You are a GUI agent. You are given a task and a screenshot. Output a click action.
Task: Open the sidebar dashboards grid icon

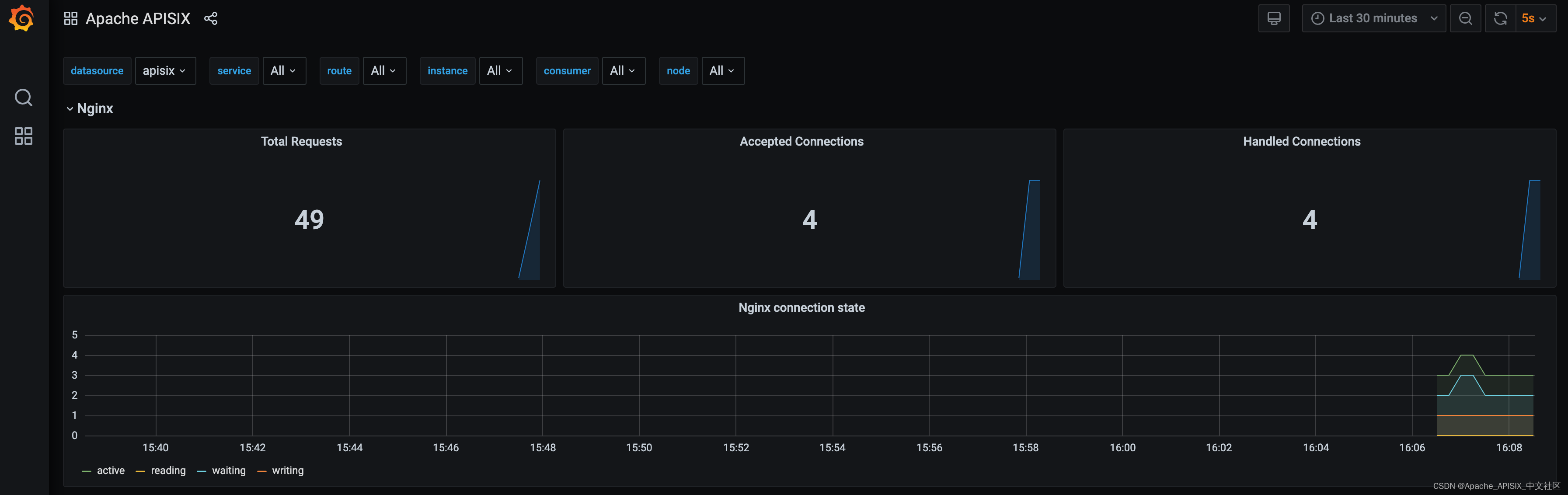[23, 136]
